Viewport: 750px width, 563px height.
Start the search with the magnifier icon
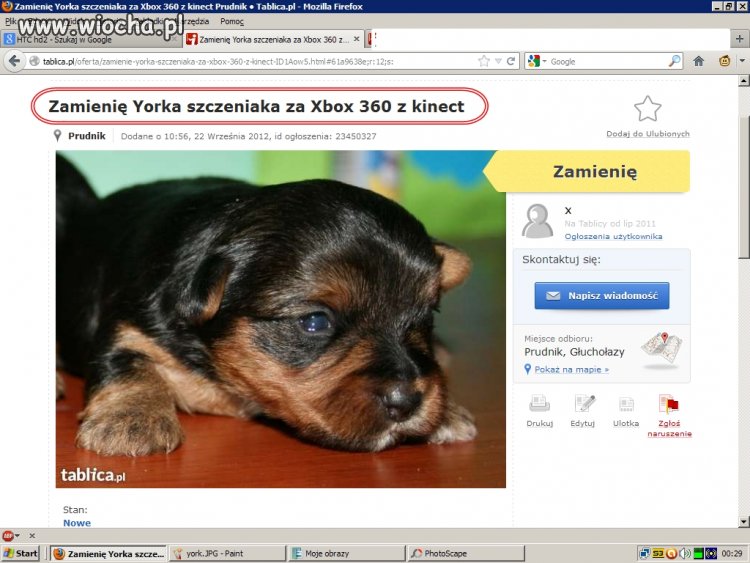[x=674, y=61]
